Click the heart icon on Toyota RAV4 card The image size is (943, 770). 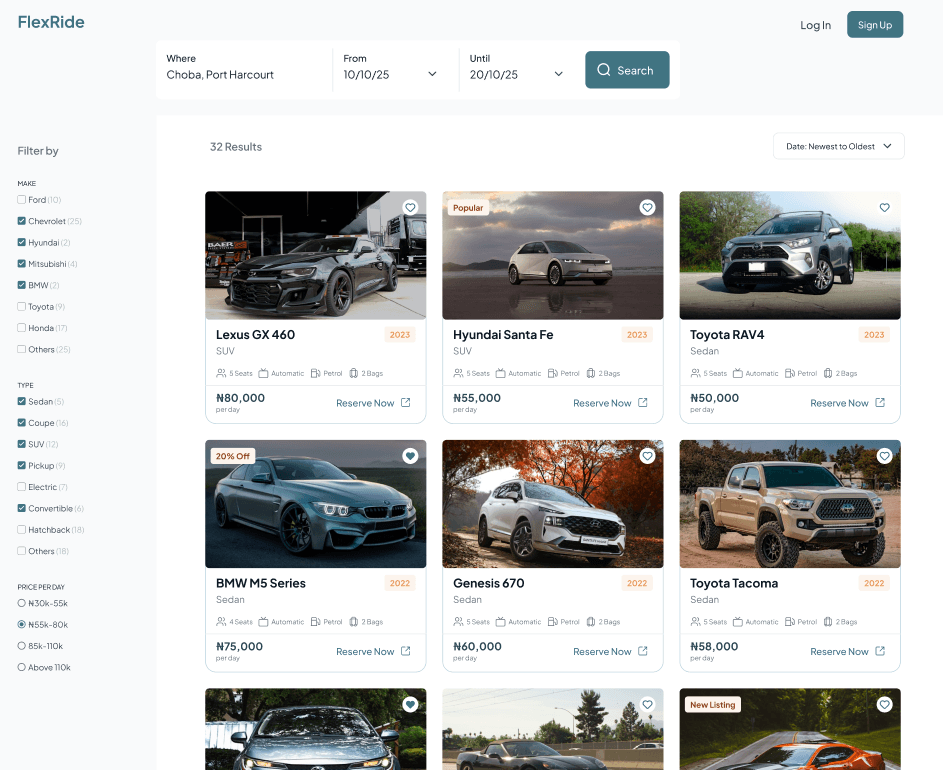[884, 207]
